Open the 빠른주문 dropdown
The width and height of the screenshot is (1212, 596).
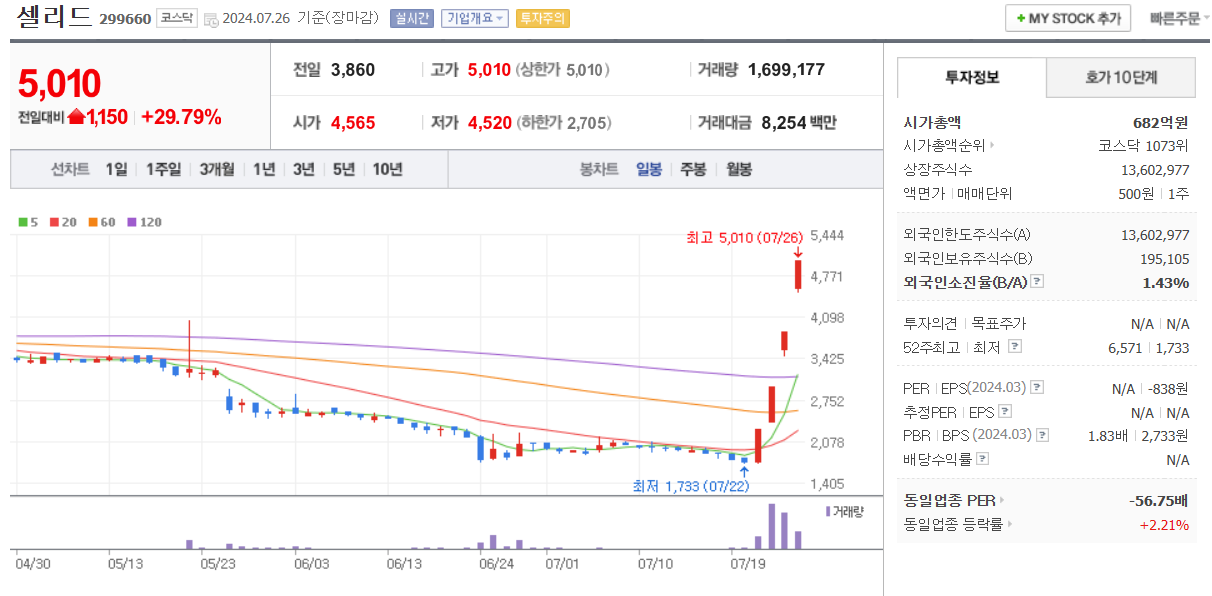click(x=1179, y=18)
